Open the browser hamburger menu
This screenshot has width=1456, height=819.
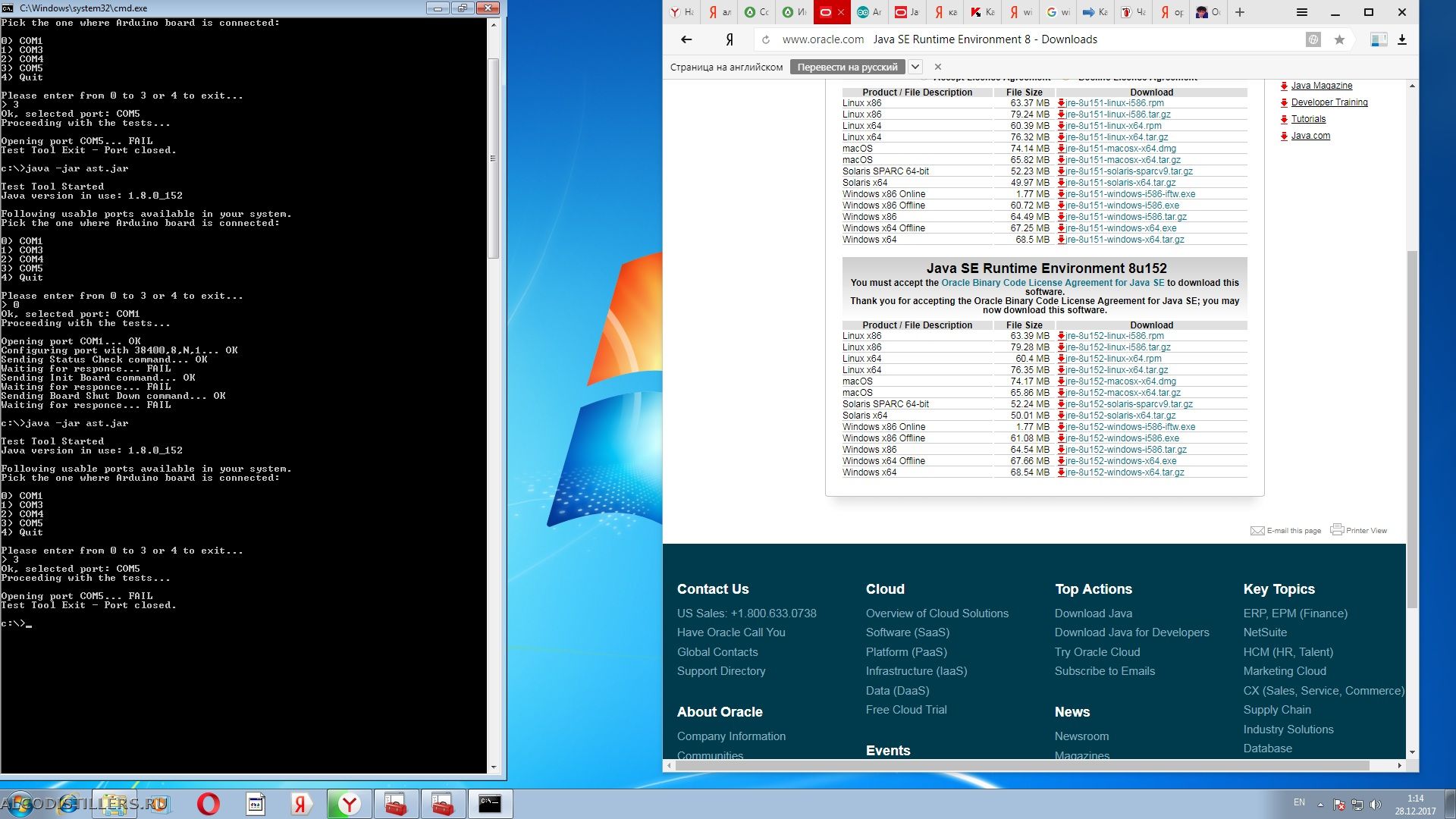(x=1302, y=12)
